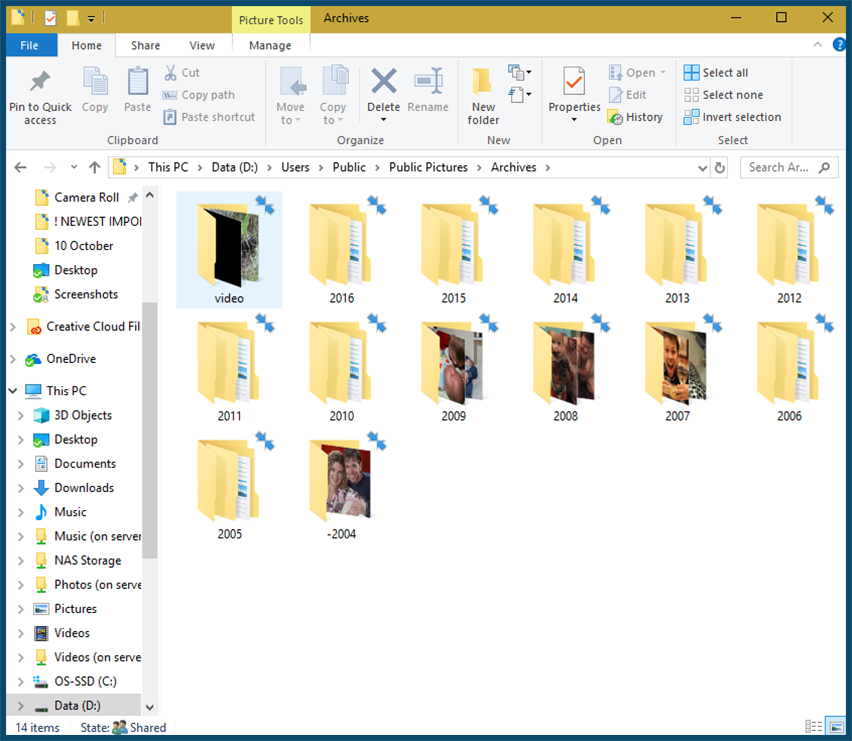Click the Picture Tools contextual tab
Image resolution: width=852 pixels, height=741 pixels.
[x=271, y=20]
